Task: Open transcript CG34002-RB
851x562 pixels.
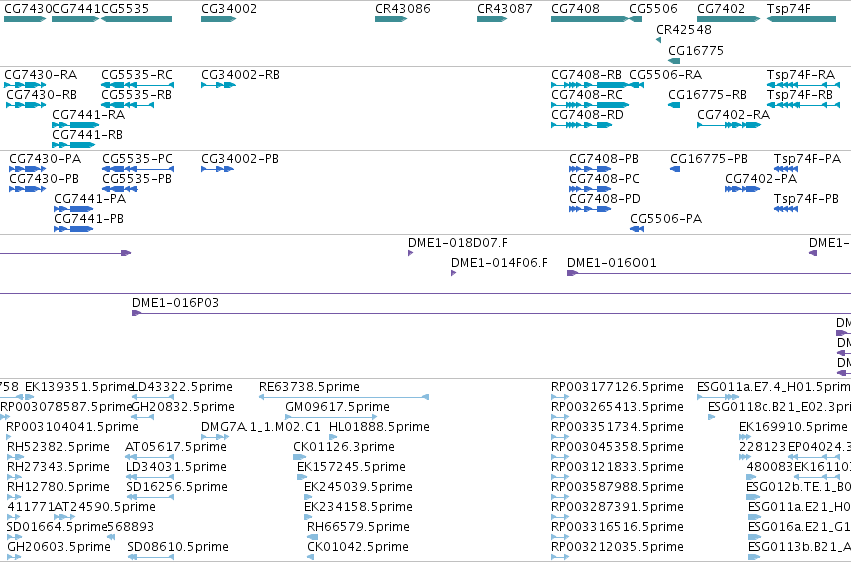Action: tap(240, 75)
